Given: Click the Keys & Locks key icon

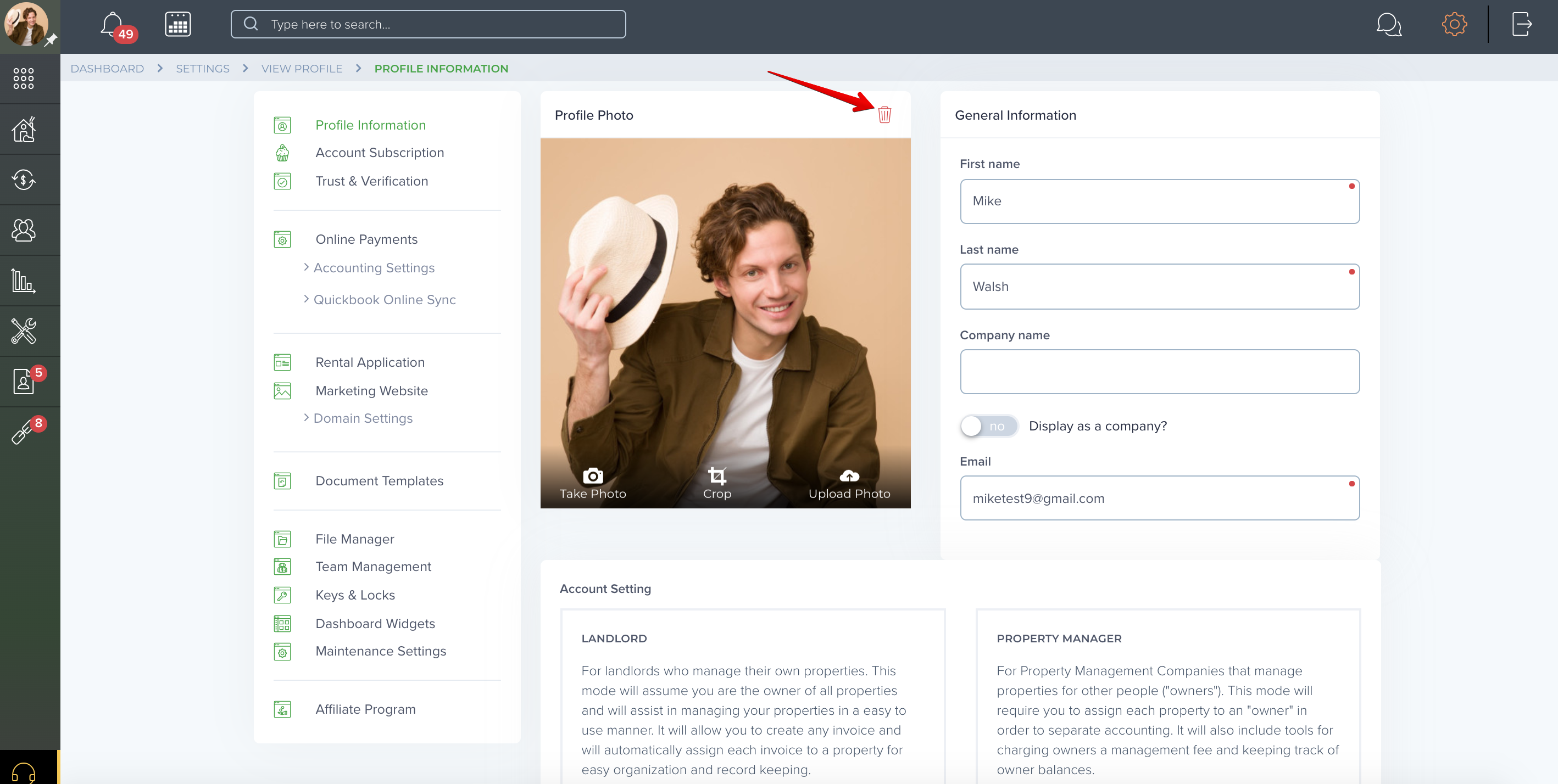Looking at the screenshot, I should (282, 595).
